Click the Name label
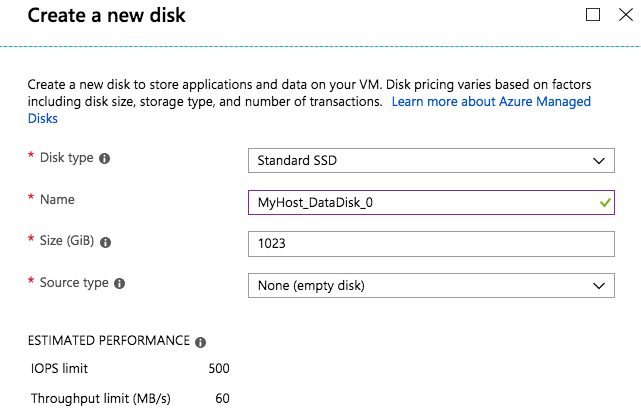Screen dimensions: 641x412 click(x=57, y=199)
